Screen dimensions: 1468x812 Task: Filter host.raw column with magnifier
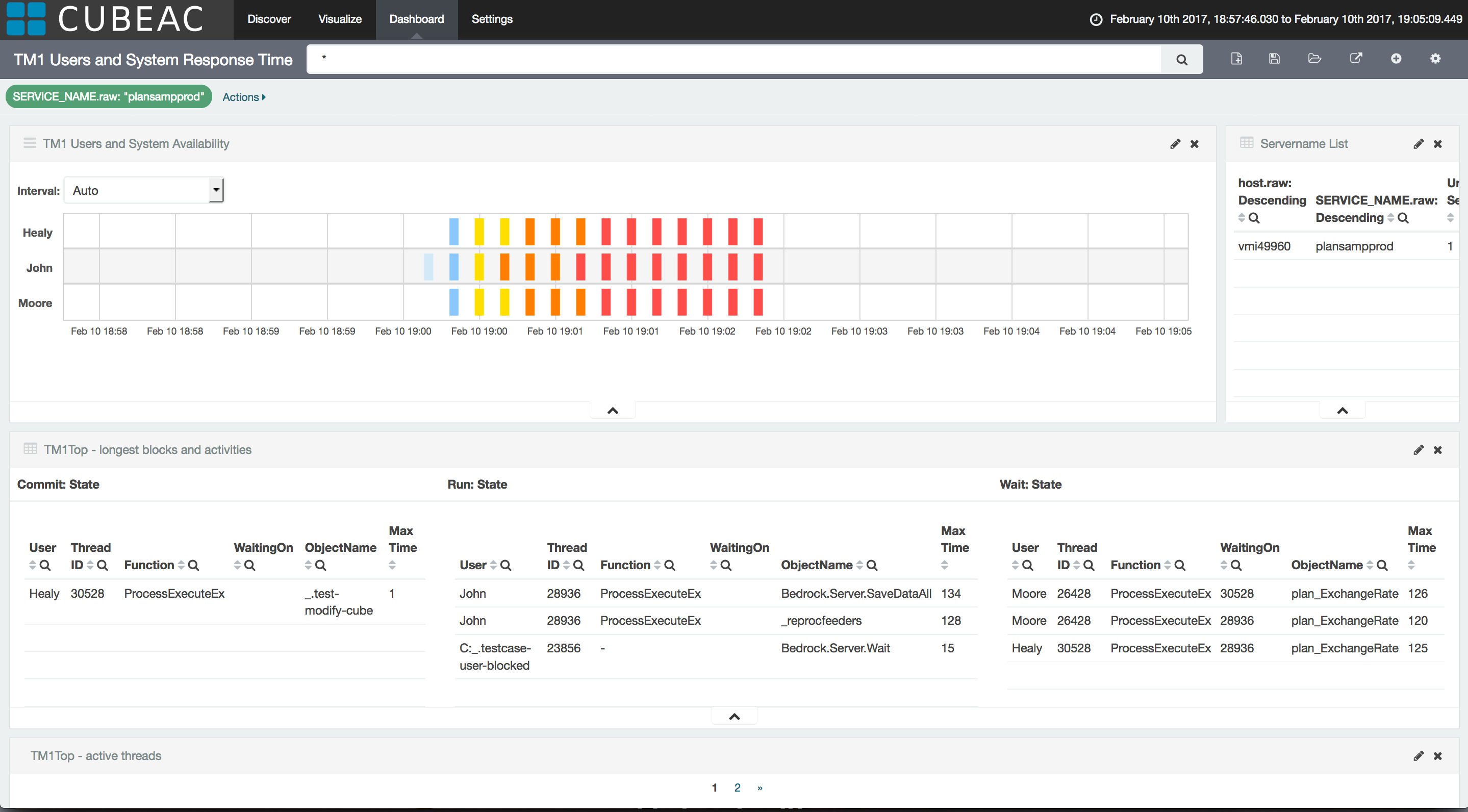1254,218
